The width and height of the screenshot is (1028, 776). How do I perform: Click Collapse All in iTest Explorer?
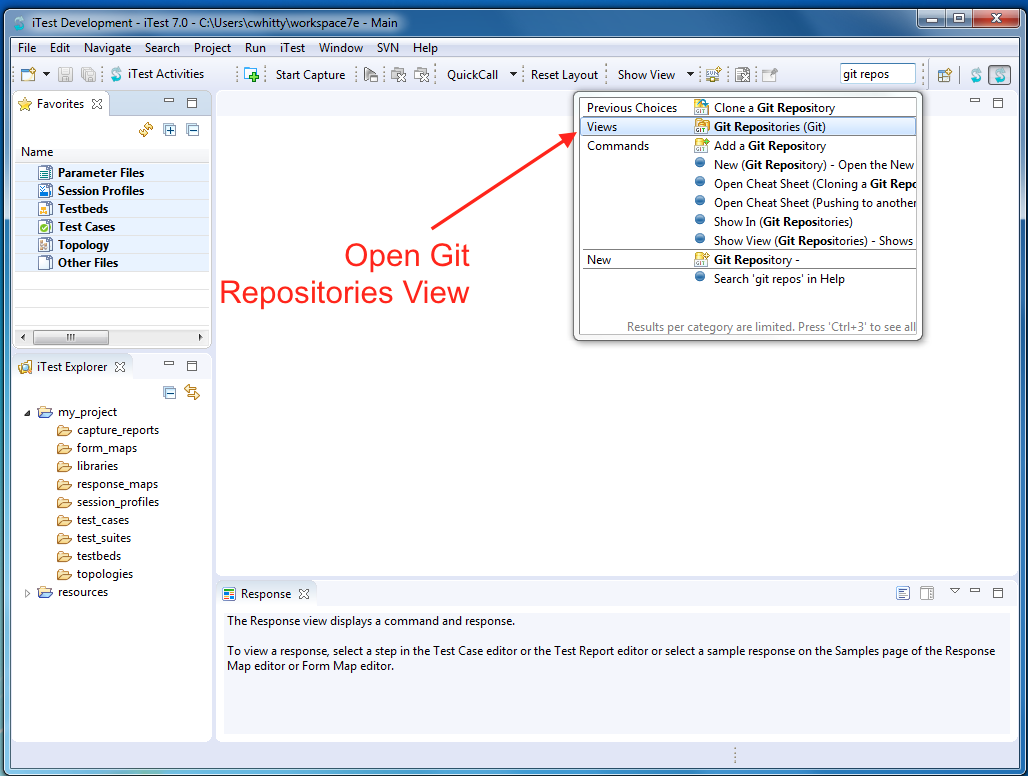tap(169, 393)
